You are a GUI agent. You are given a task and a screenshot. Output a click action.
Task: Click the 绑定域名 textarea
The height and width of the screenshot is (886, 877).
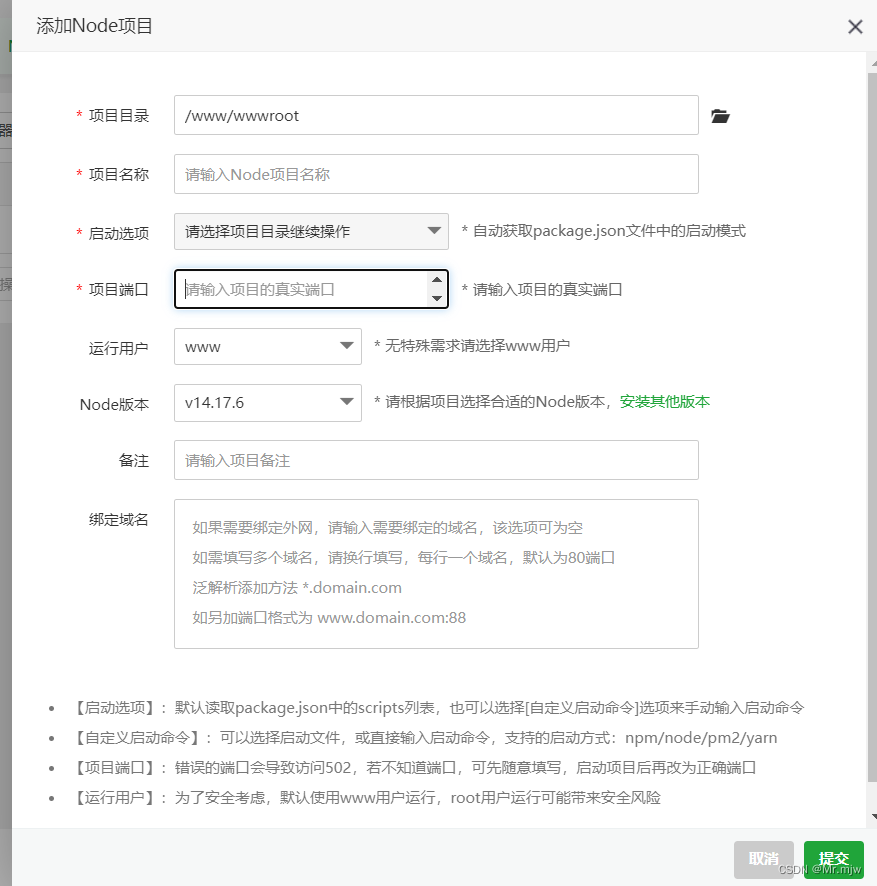pos(436,574)
